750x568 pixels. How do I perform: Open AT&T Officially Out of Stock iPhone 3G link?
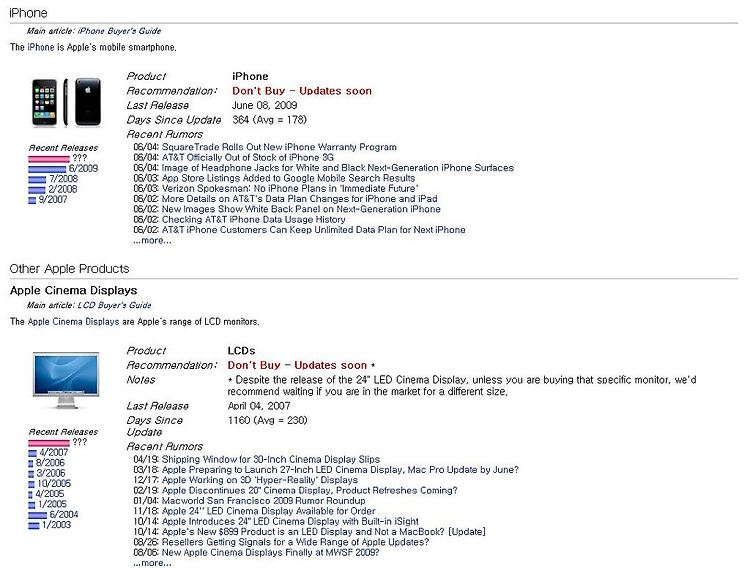(x=248, y=157)
